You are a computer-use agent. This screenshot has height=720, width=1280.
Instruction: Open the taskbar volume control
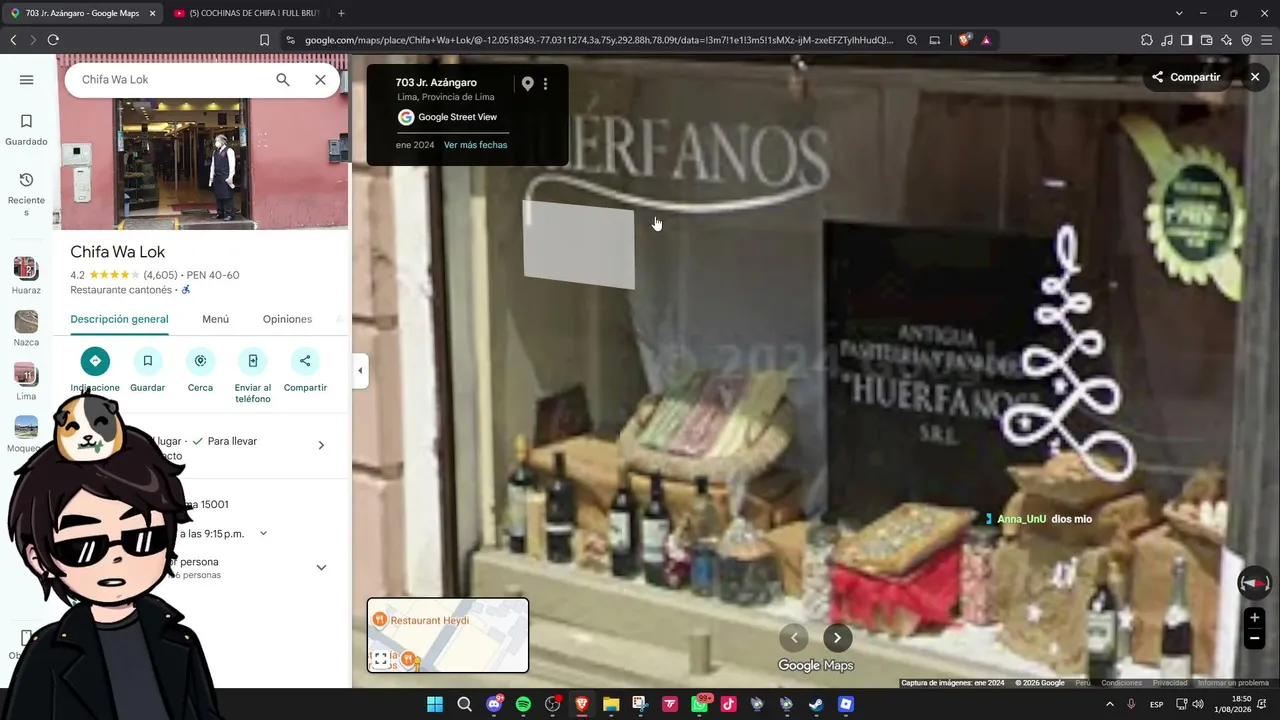pyautogui.click(x=1198, y=704)
